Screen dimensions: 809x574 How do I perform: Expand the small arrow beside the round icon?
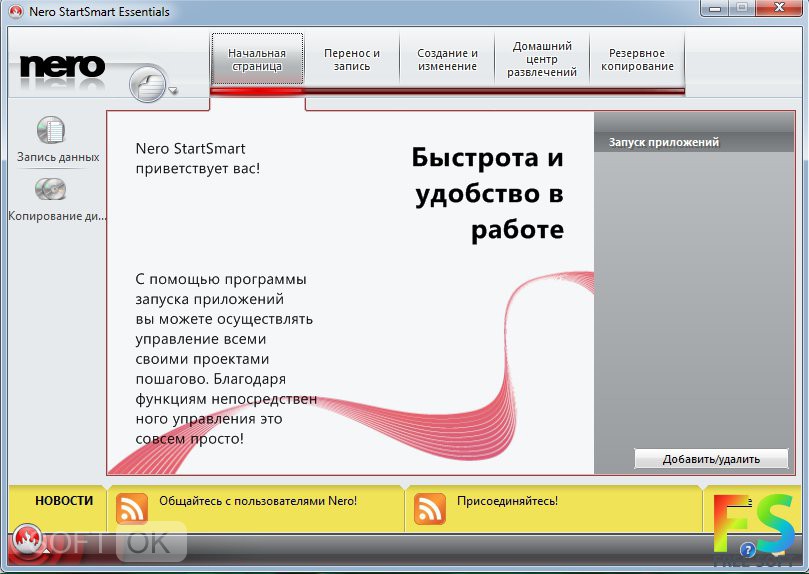click(x=173, y=91)
